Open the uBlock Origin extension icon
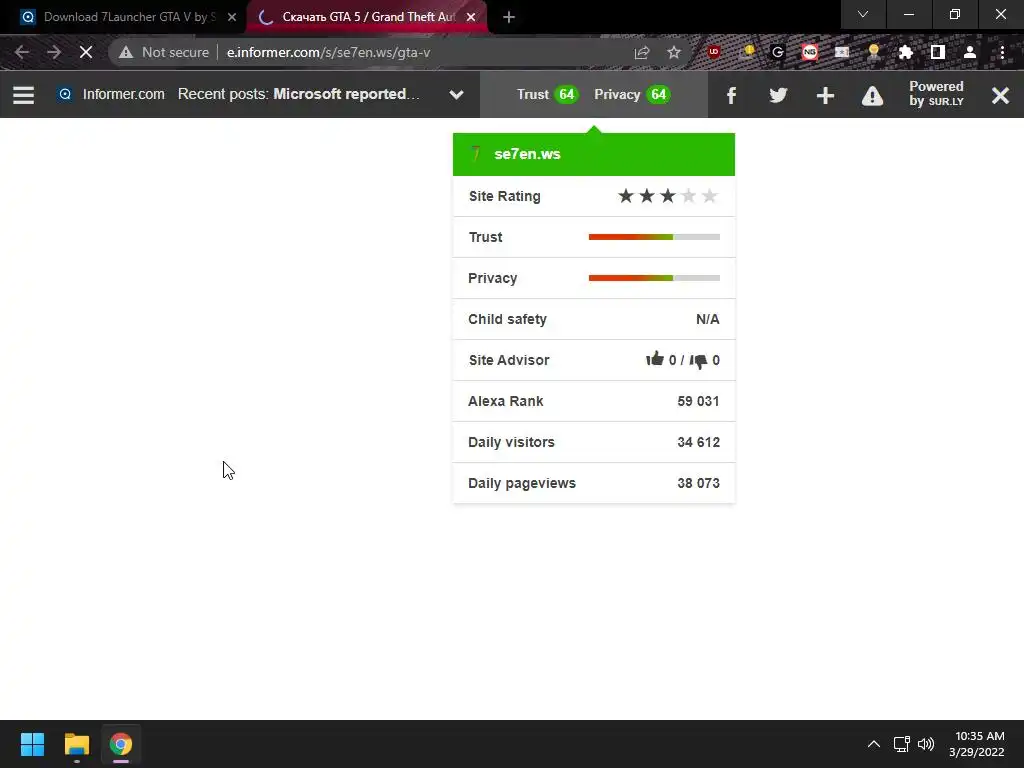This screenshot has width=1024, height=768. (713, 52)
